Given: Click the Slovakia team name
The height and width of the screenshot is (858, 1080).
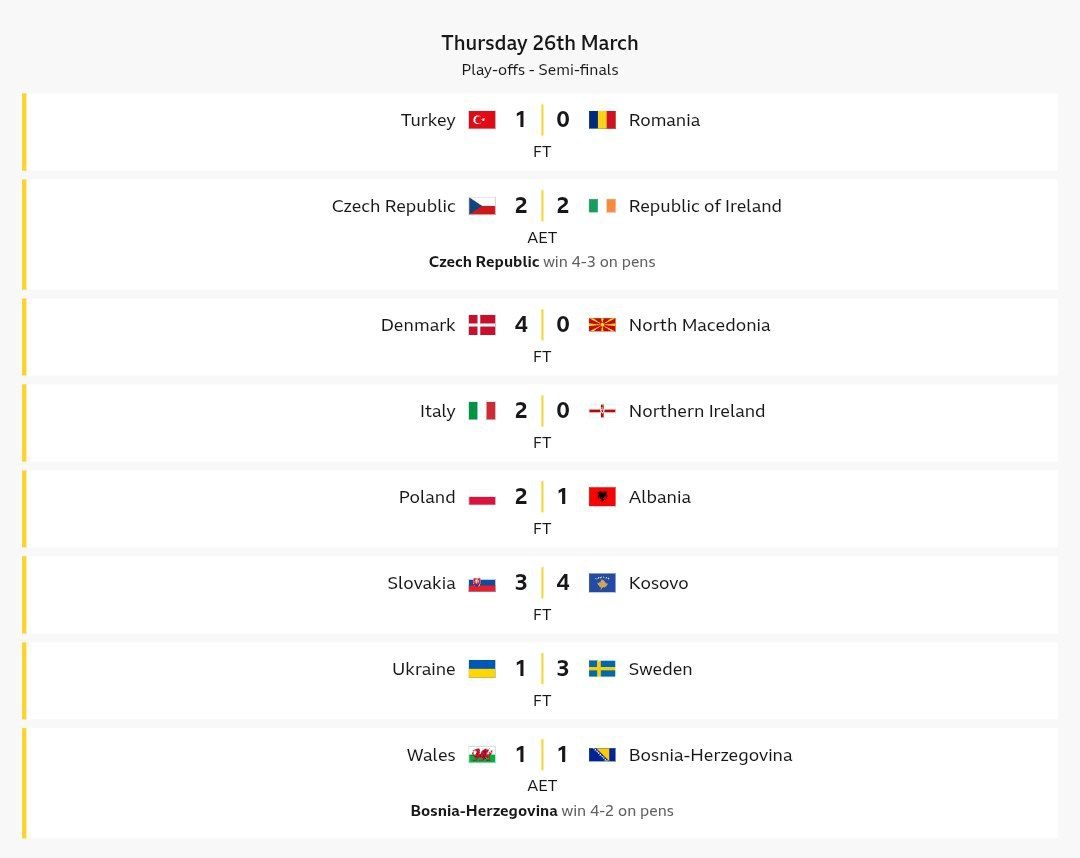Looking at the screenshot, I should click(421, 583).
